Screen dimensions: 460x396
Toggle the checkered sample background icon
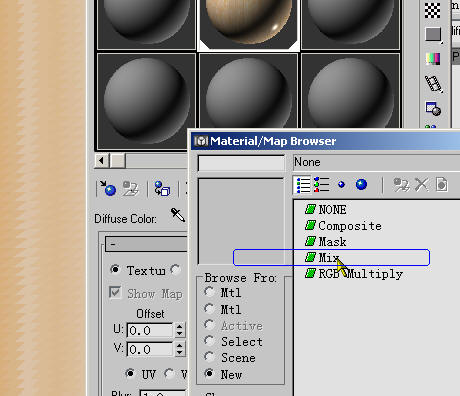pos(432,10)
